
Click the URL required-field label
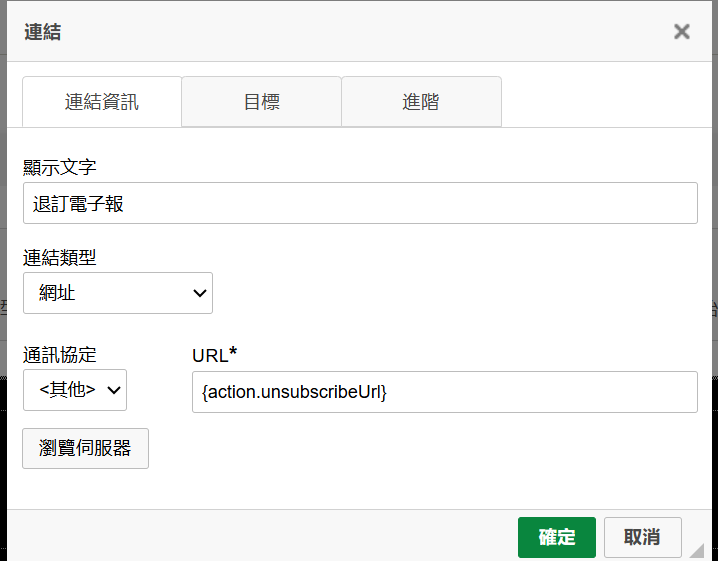213,355
